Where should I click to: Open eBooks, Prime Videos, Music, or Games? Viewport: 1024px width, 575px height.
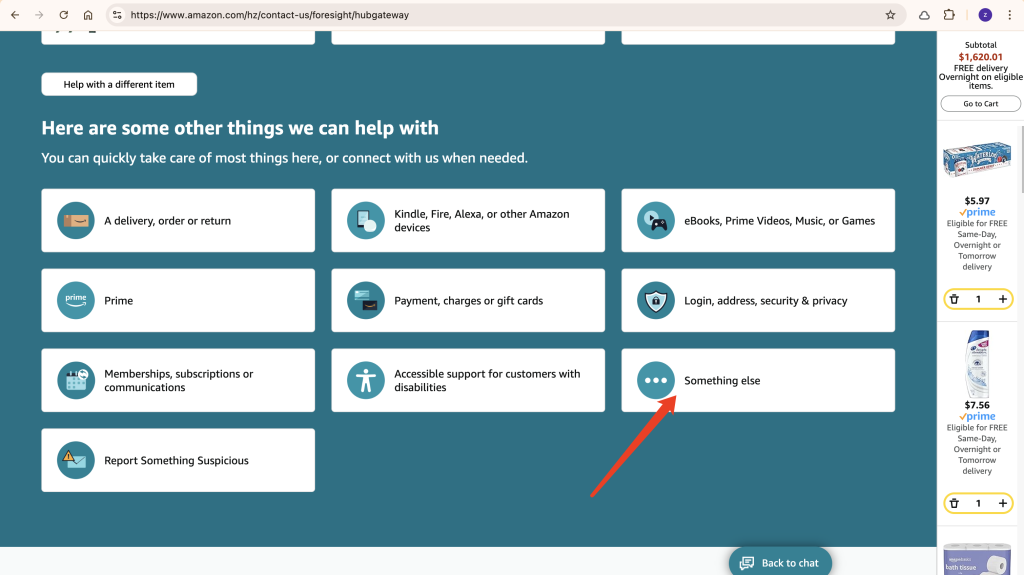(x=758, y=221)
